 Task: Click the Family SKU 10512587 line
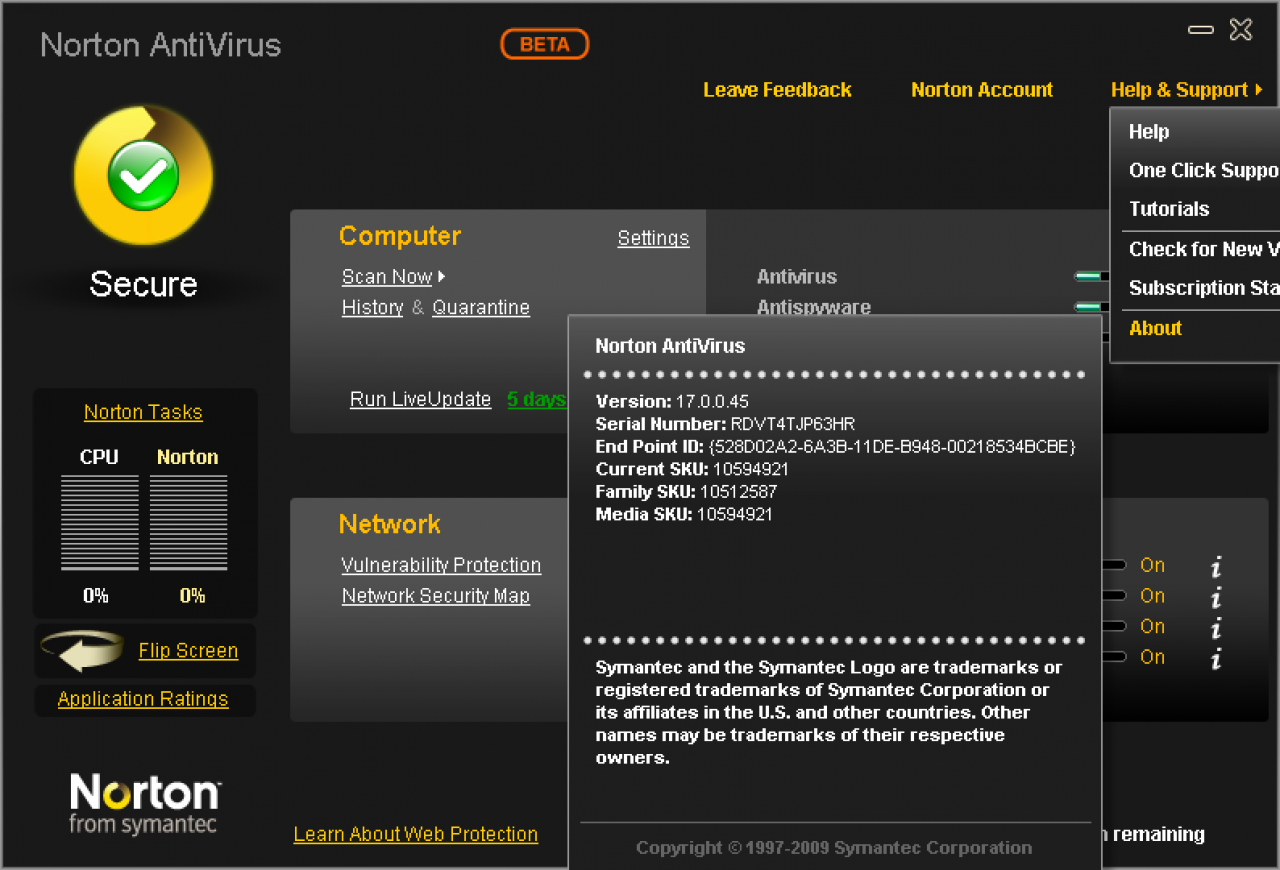686,492
